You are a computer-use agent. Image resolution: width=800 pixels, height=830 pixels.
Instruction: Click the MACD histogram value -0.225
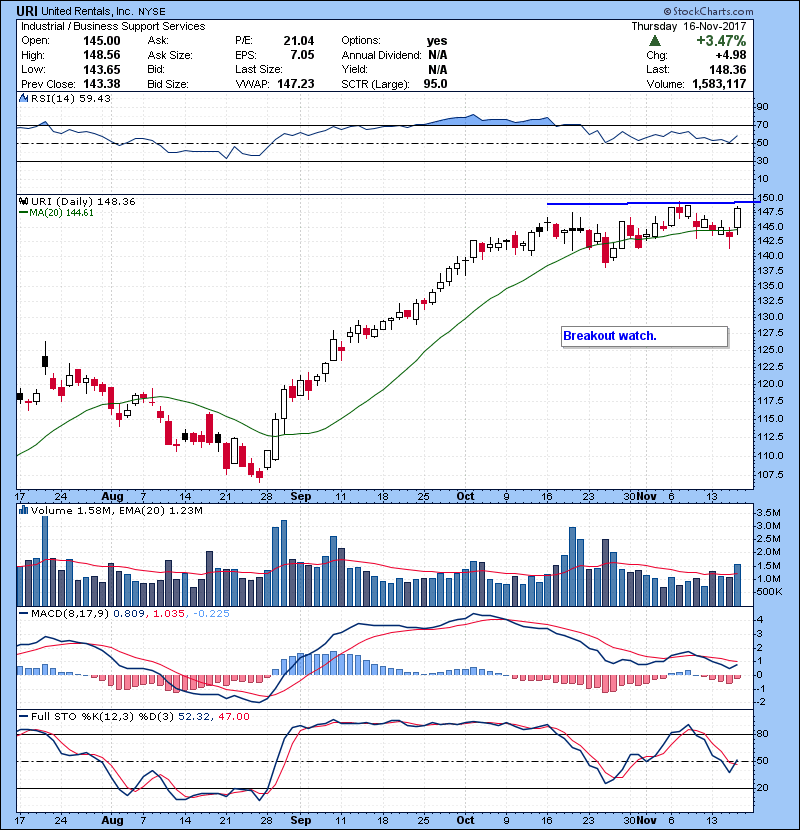[211, 614]
